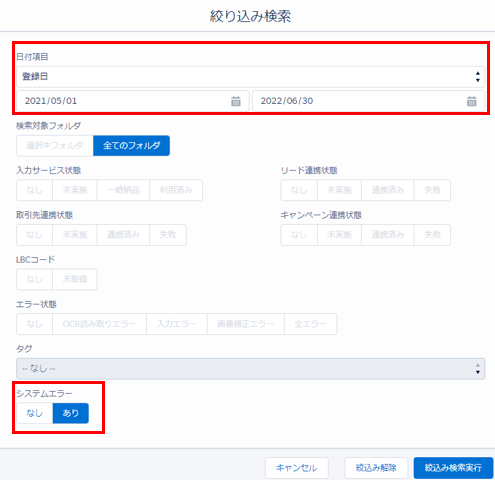Set システムエラー to あり

(71, 413)
